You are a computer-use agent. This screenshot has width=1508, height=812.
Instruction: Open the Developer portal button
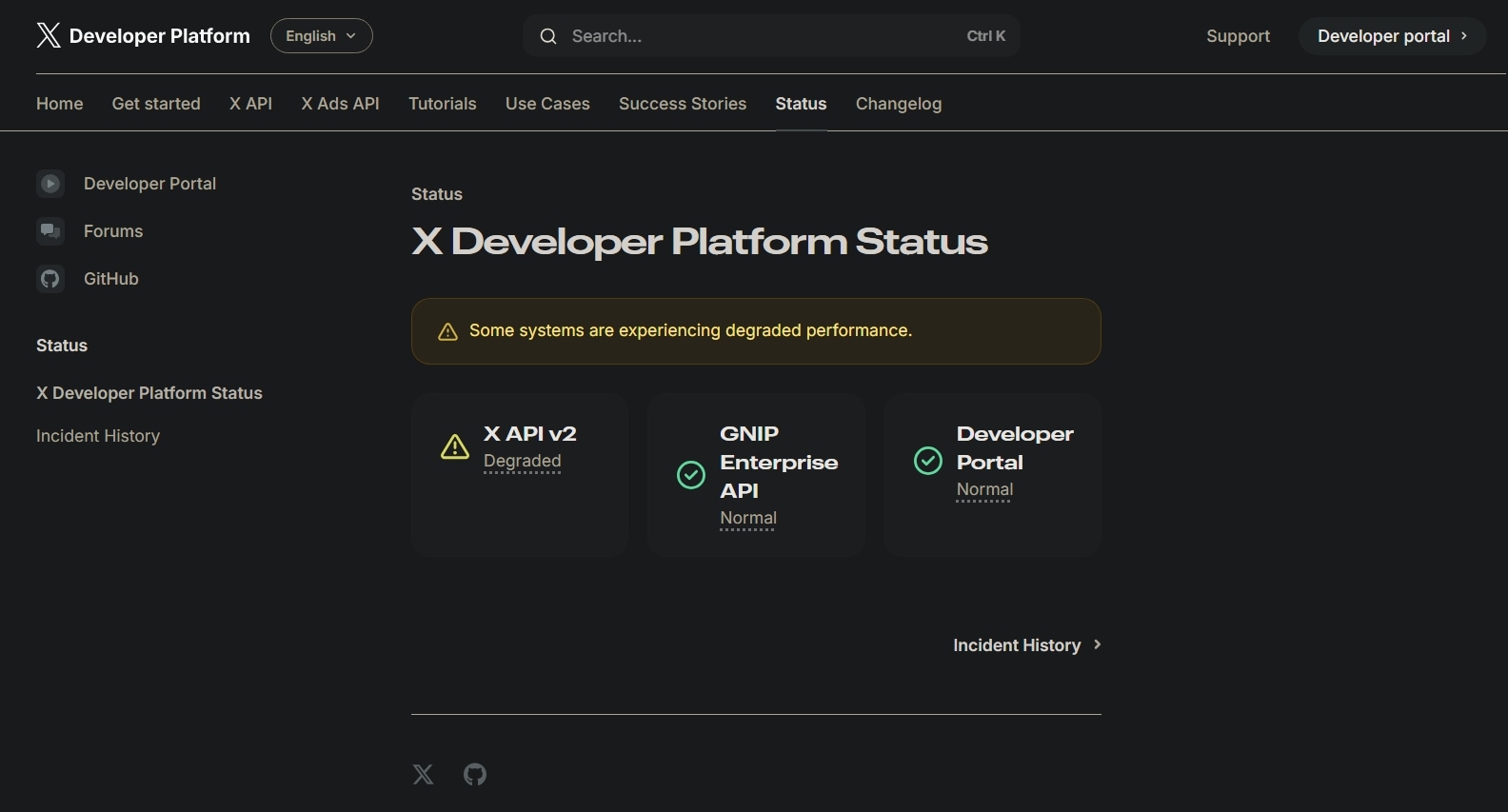pyautogui.click(x=1392, y=36)
